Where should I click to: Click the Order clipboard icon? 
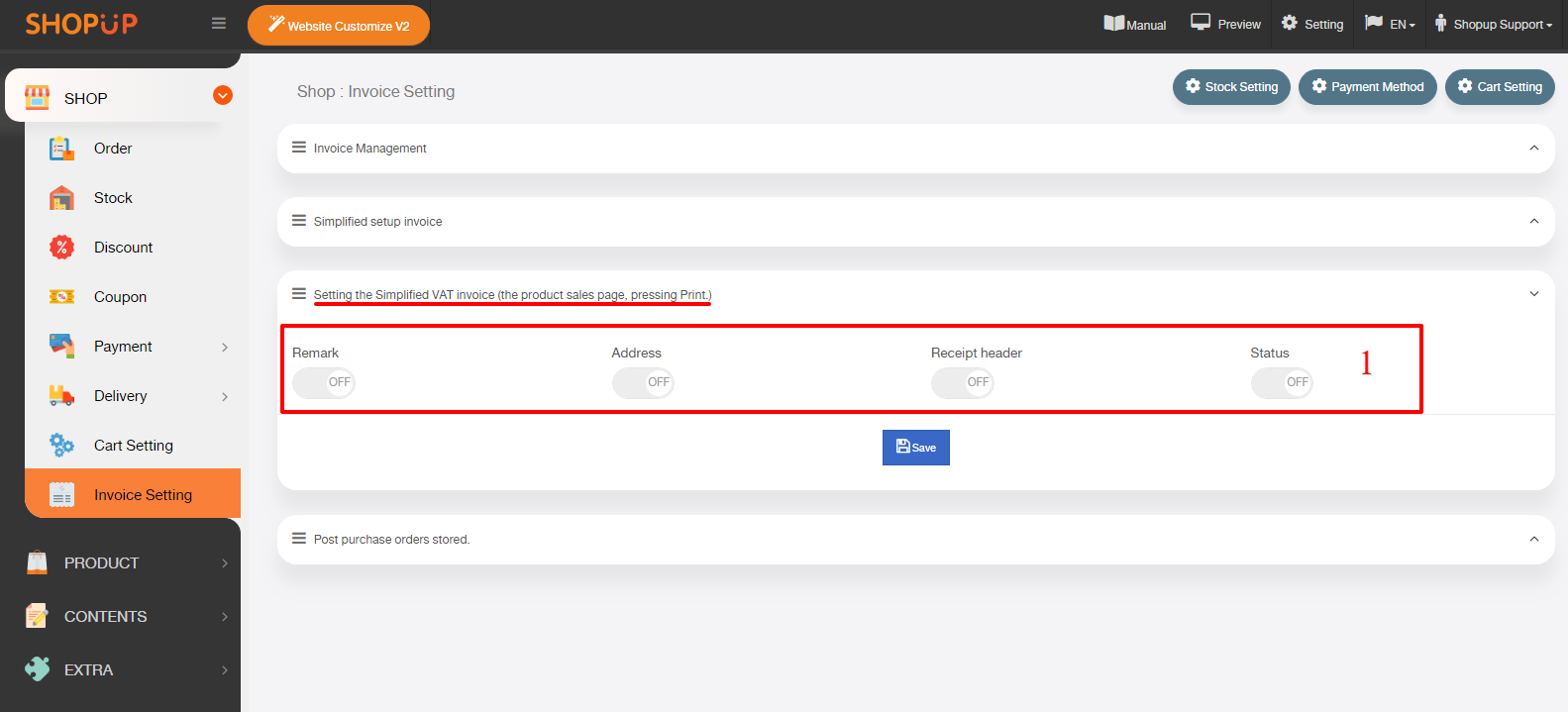coord(61,149)
